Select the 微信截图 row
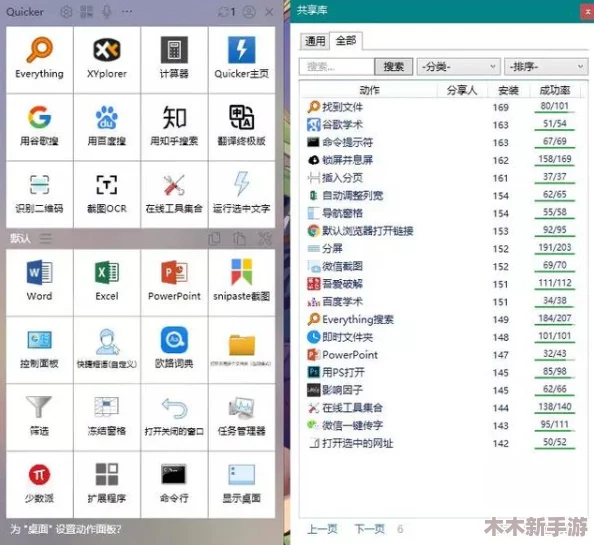The height and width of the screenshot is (545, 594). point(442,266)
